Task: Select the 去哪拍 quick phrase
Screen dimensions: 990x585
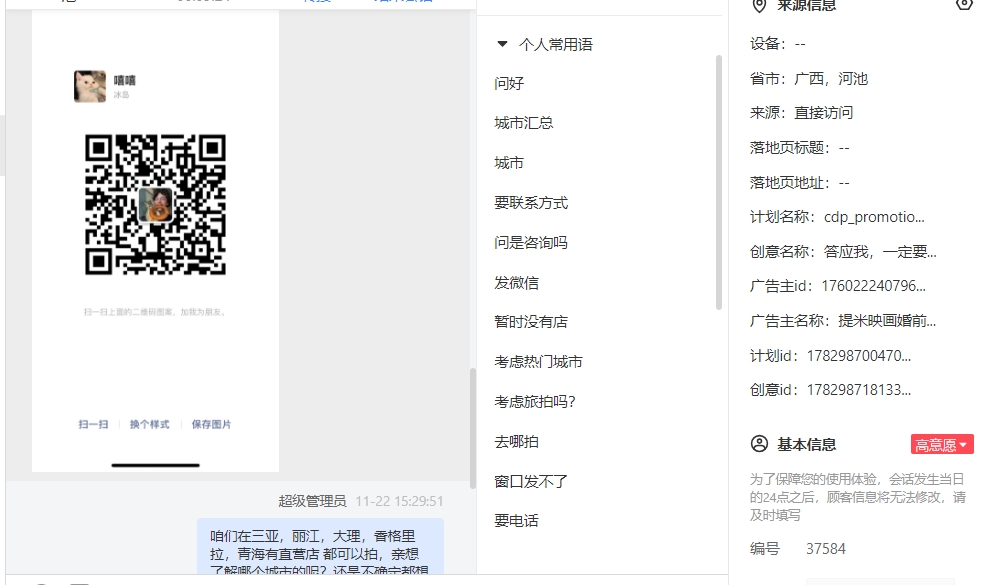Action: (516, 442)
